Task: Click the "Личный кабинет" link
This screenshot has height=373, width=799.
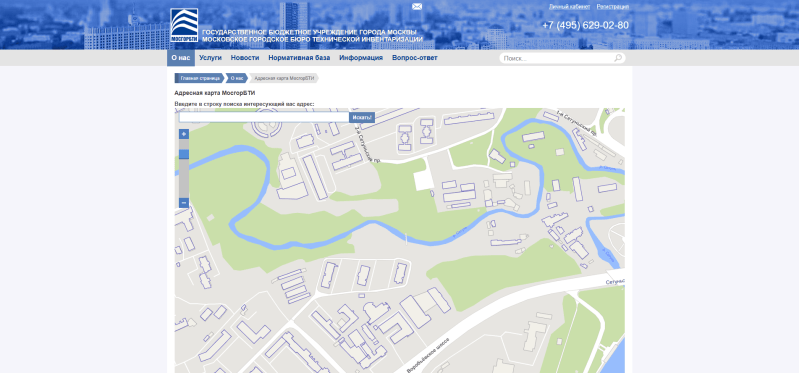Action: pos(569,7)
